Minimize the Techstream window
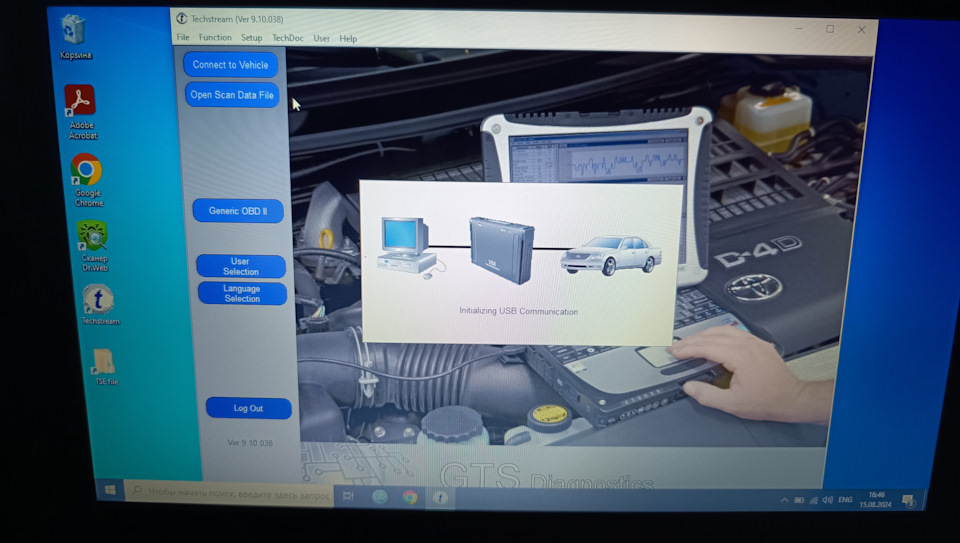This screenshot has height=543, width=960. 799,28
